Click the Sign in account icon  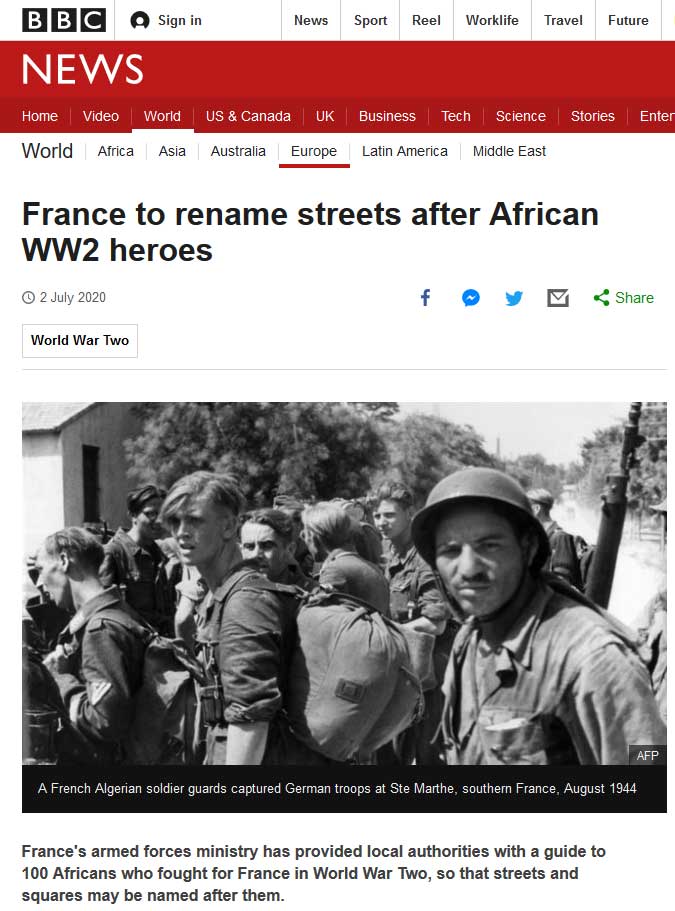point(140,20)
